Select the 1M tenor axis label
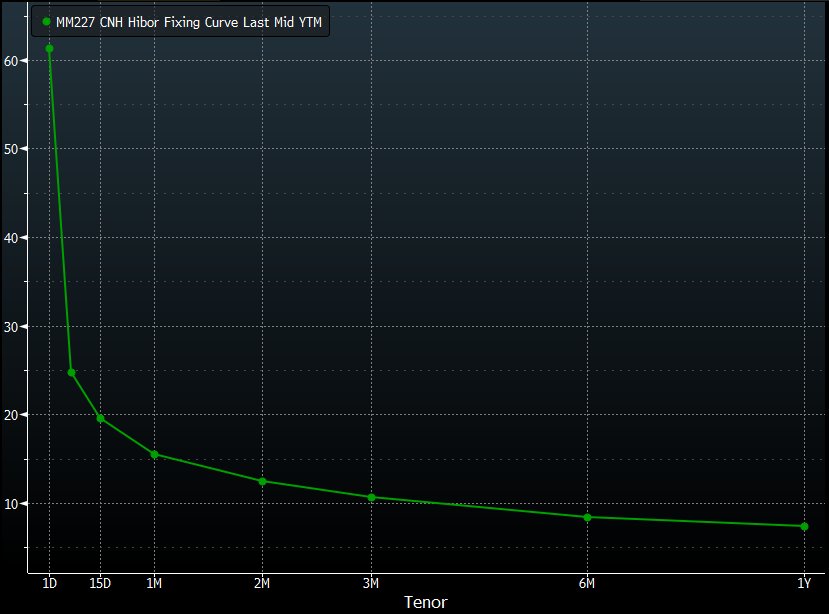 tap(154, 583)
